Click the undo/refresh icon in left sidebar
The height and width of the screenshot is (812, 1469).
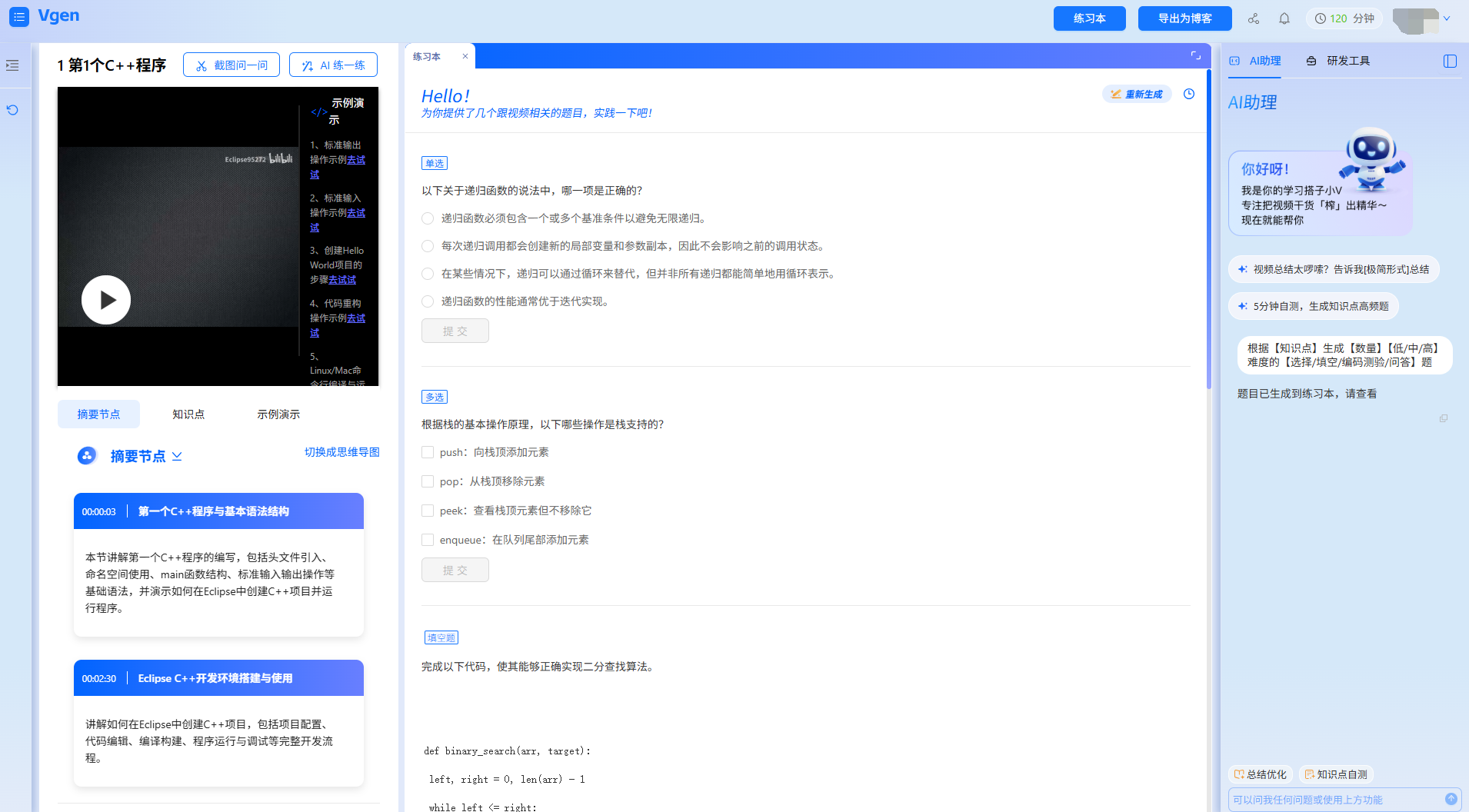tap(12, 110)
